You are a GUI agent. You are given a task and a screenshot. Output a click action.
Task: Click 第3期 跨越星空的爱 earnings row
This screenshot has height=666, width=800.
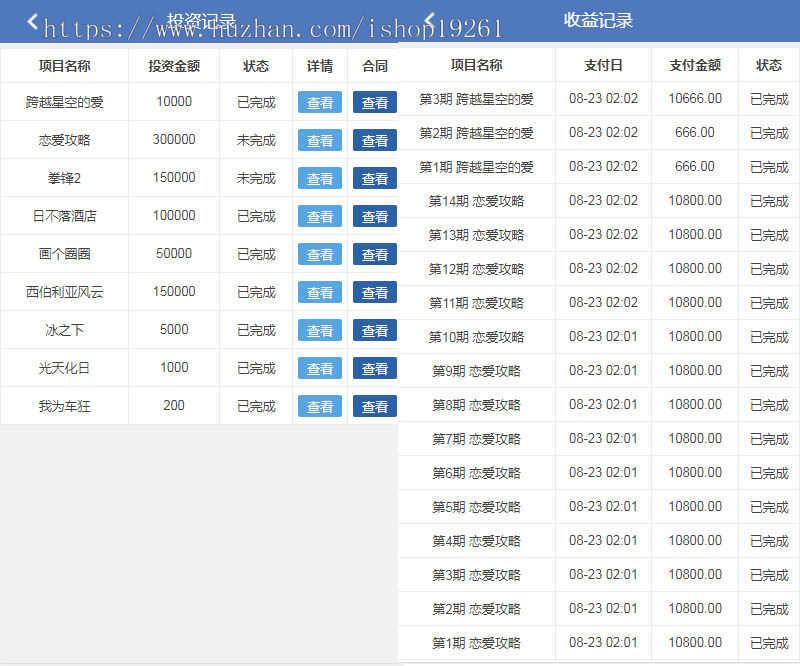(x=598, y=98)
